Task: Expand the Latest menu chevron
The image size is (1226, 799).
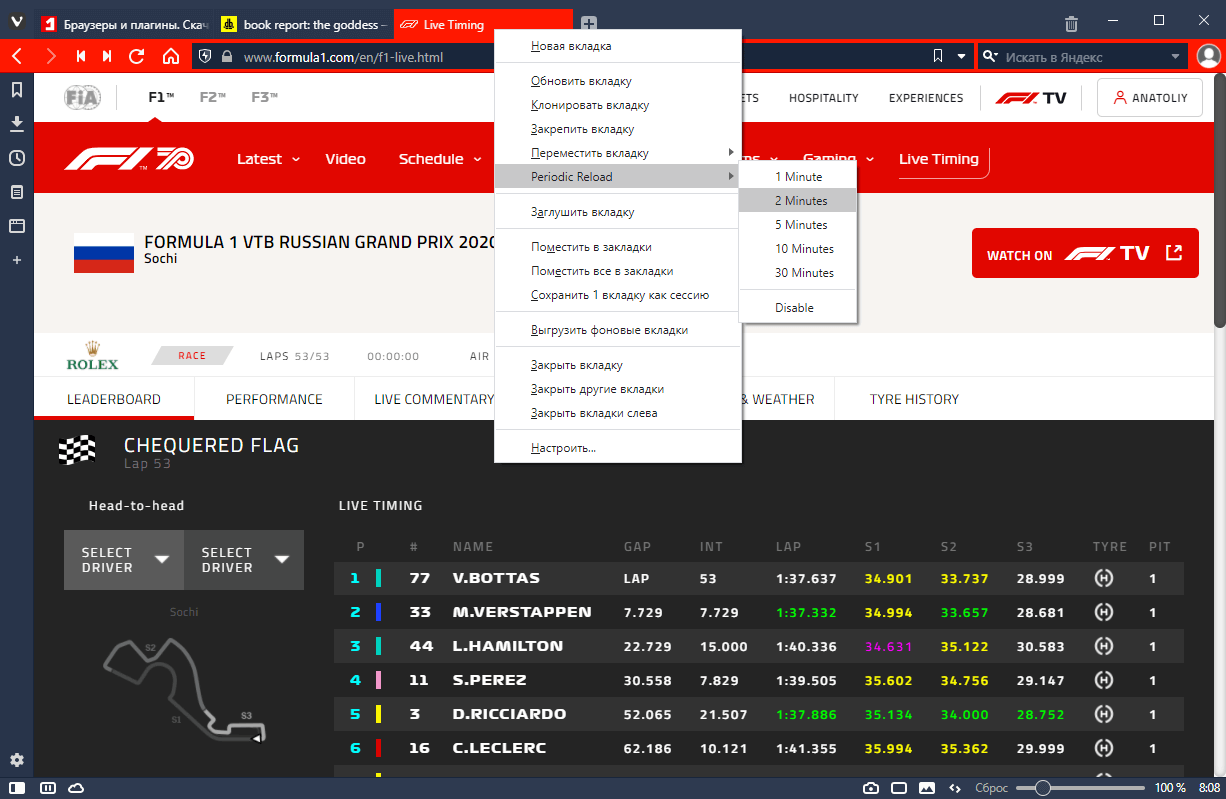Action: pos(296,159)
